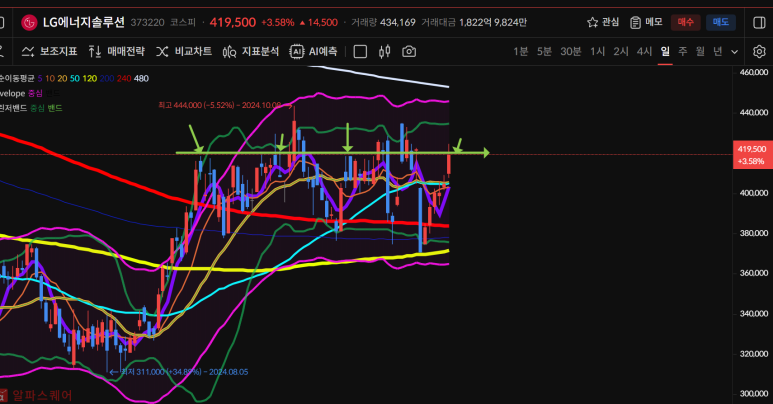Image resolution: width=773 pixels, height=404 pixels.
Task: Click the 419,500 price tag on axis
Action: 753,155
